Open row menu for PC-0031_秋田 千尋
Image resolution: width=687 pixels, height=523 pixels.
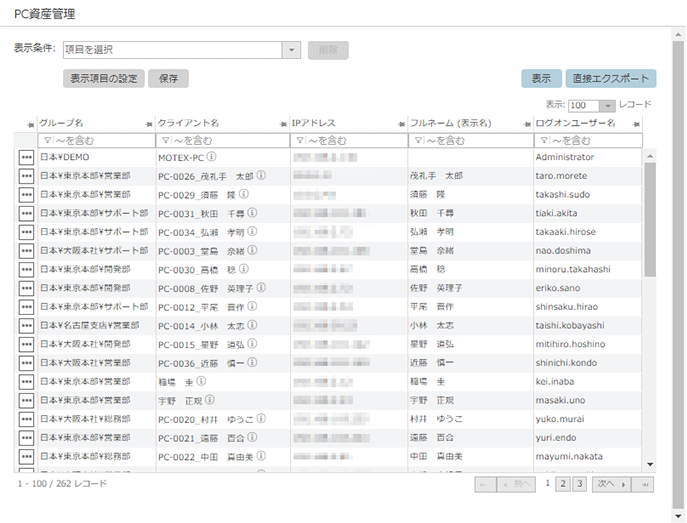coord(26,213)
